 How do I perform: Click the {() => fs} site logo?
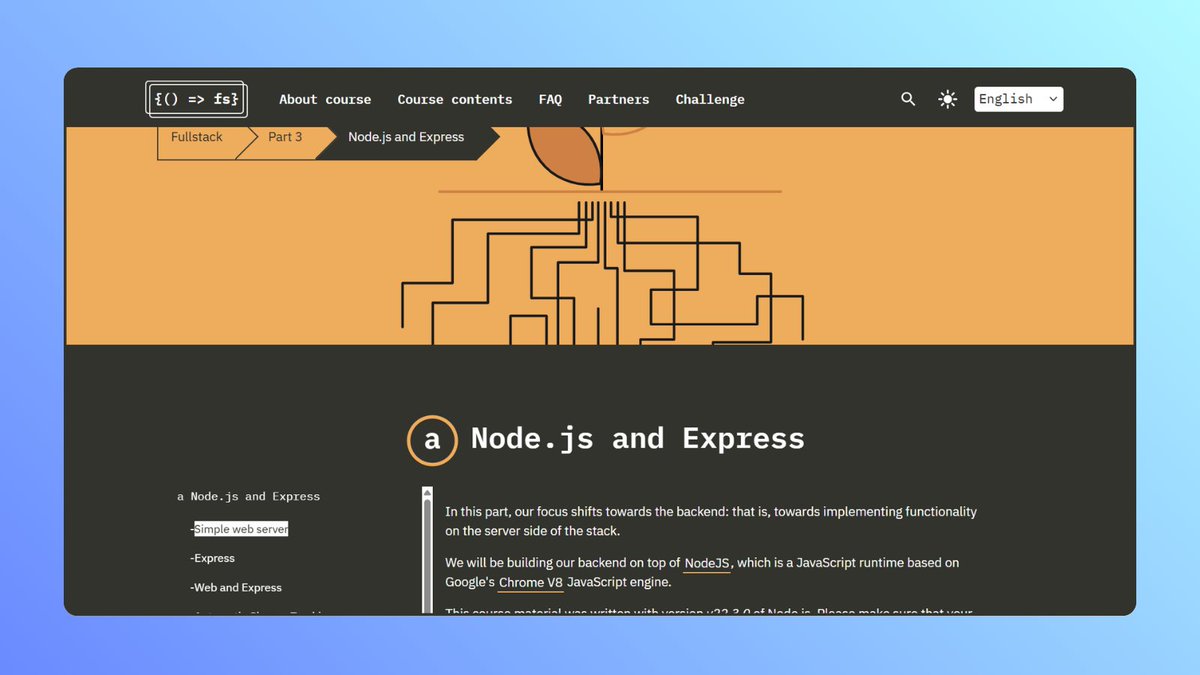[196, 99]
